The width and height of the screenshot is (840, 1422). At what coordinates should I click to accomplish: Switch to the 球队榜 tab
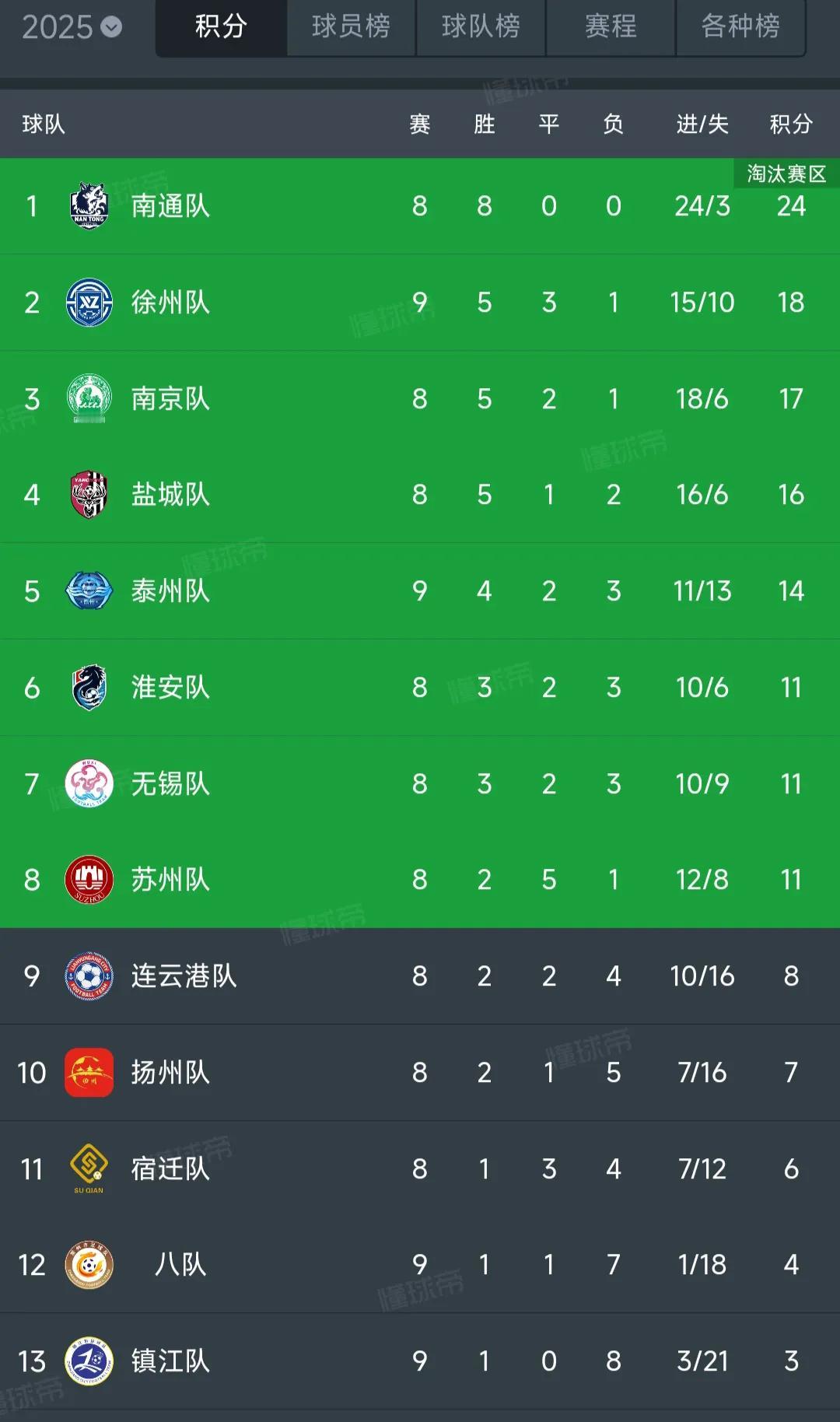(481, 27)
